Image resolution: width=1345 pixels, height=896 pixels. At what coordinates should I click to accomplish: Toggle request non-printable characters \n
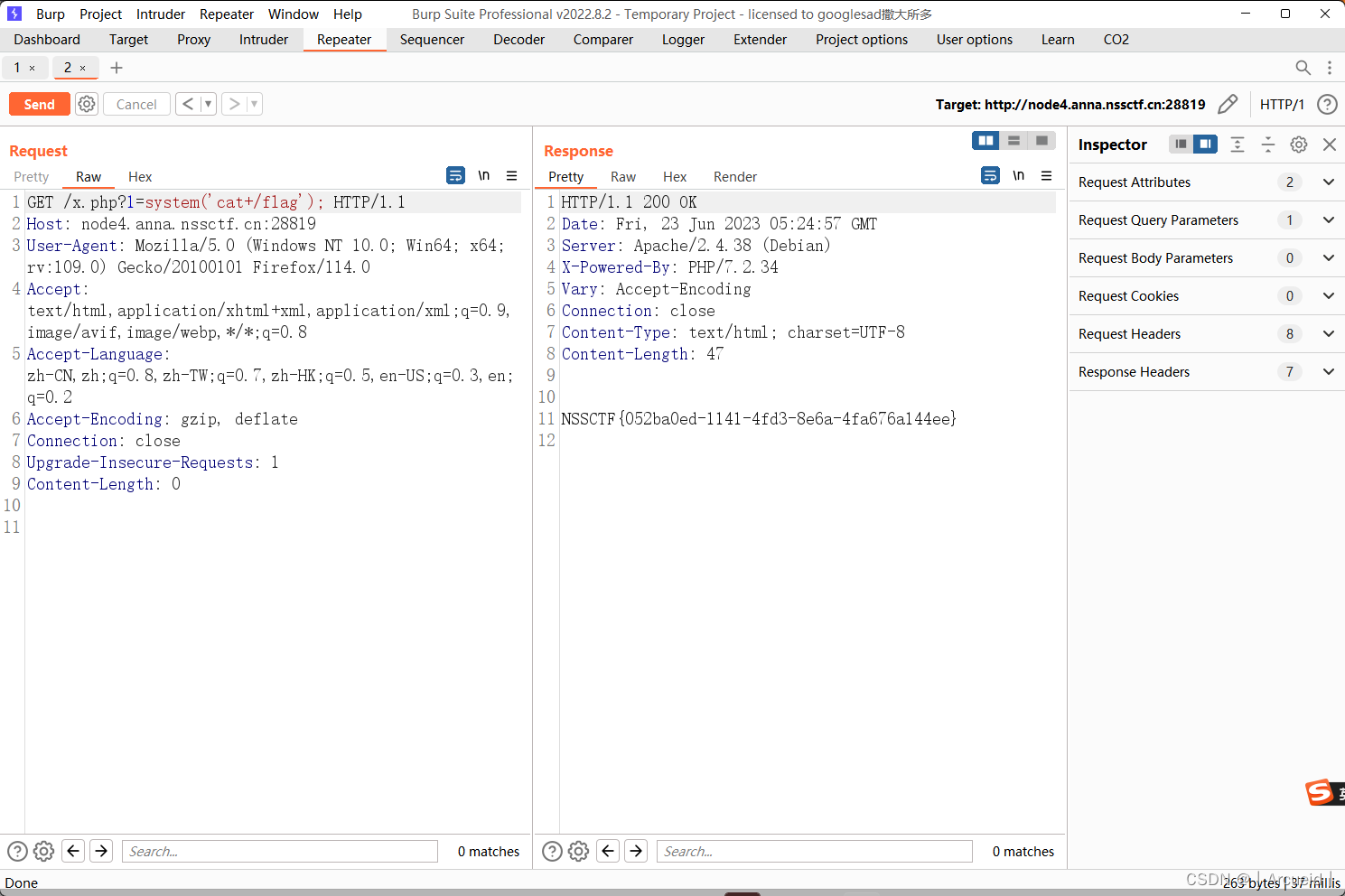(484, 175)
